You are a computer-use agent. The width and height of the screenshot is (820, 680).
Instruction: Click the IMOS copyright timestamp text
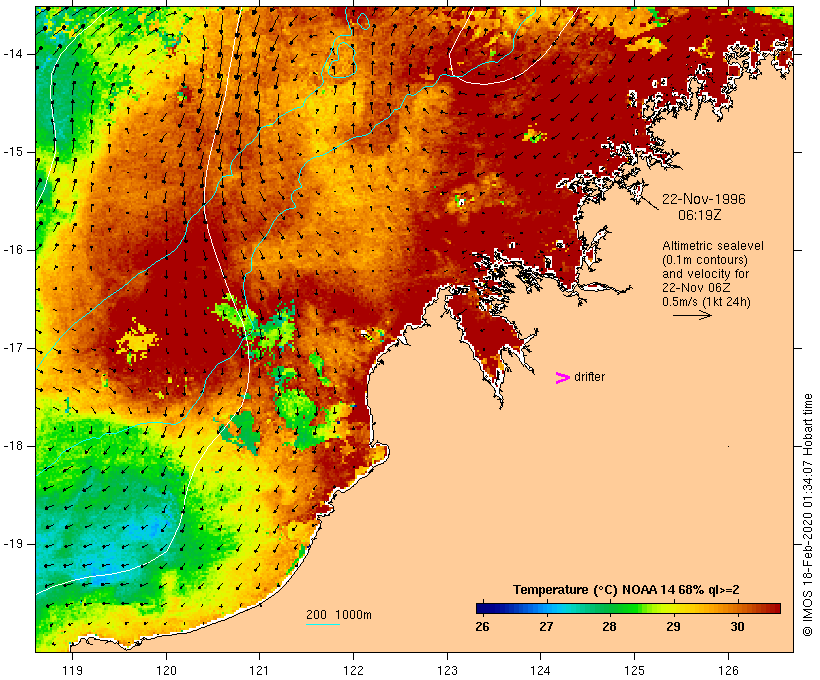(807, 515)
